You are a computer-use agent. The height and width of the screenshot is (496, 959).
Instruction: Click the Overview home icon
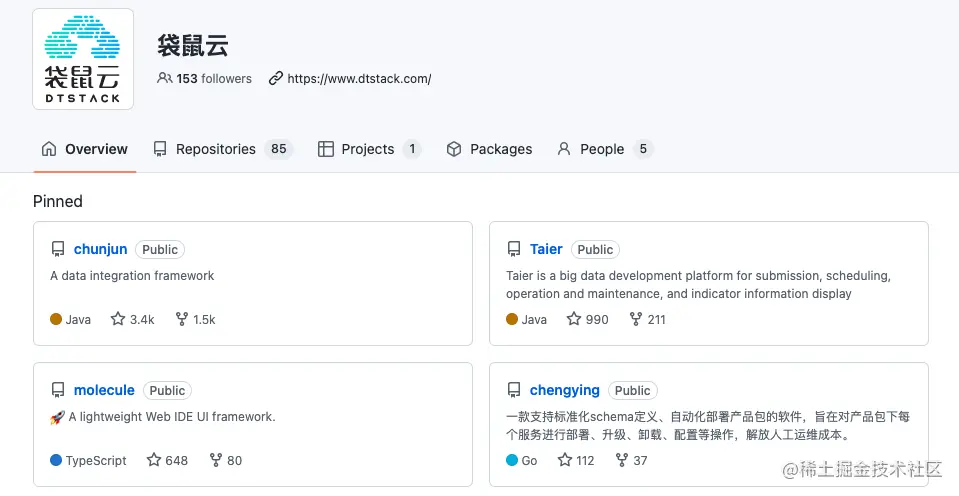pos(49,149)
